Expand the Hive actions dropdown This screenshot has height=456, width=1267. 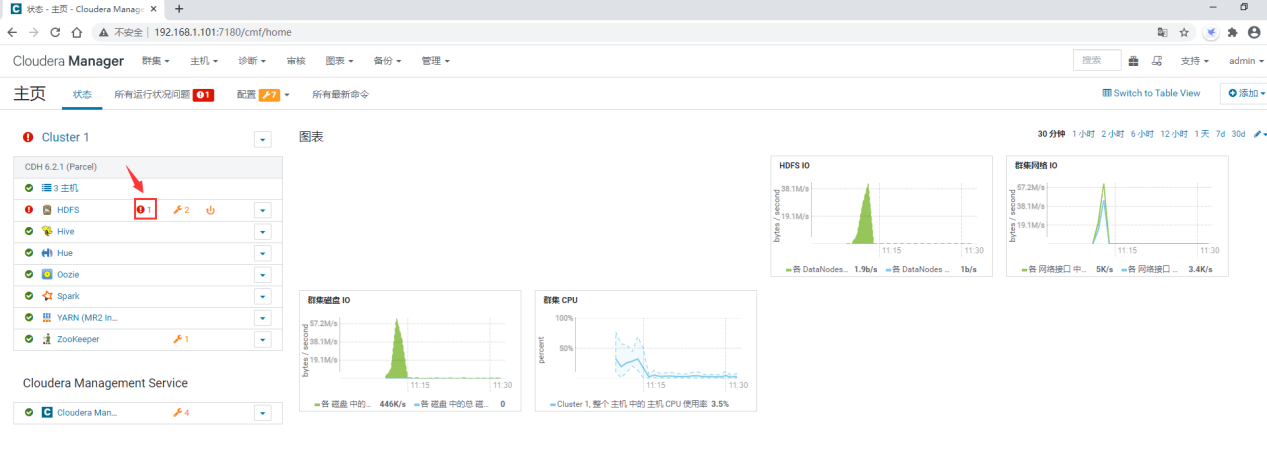[x=263, y=232]
